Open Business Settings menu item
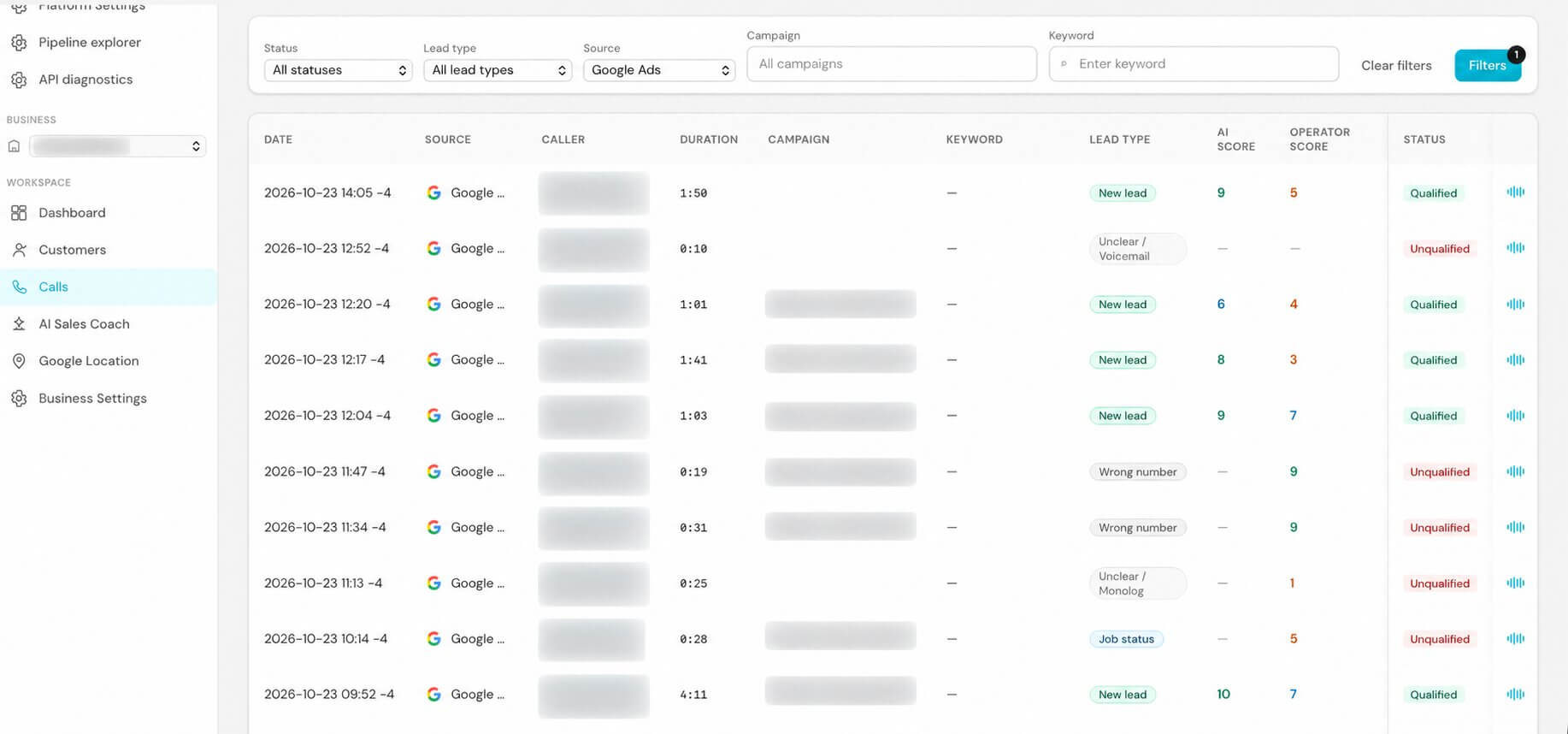Screen dimensions: 1568x734 tap(92, 399)
